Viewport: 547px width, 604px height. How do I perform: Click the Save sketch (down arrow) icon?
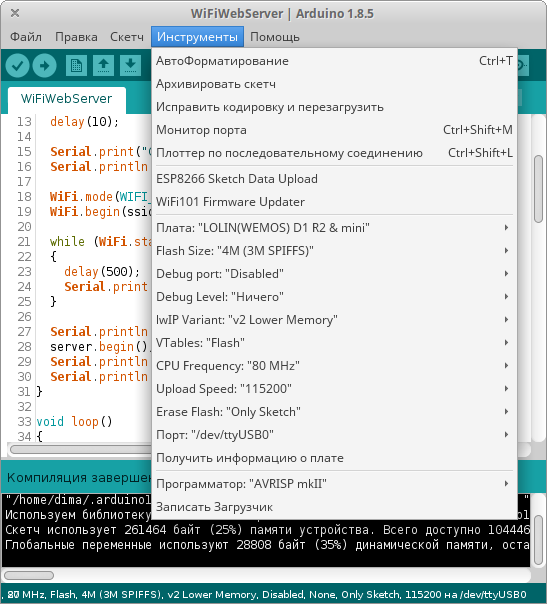pos(130,65)
